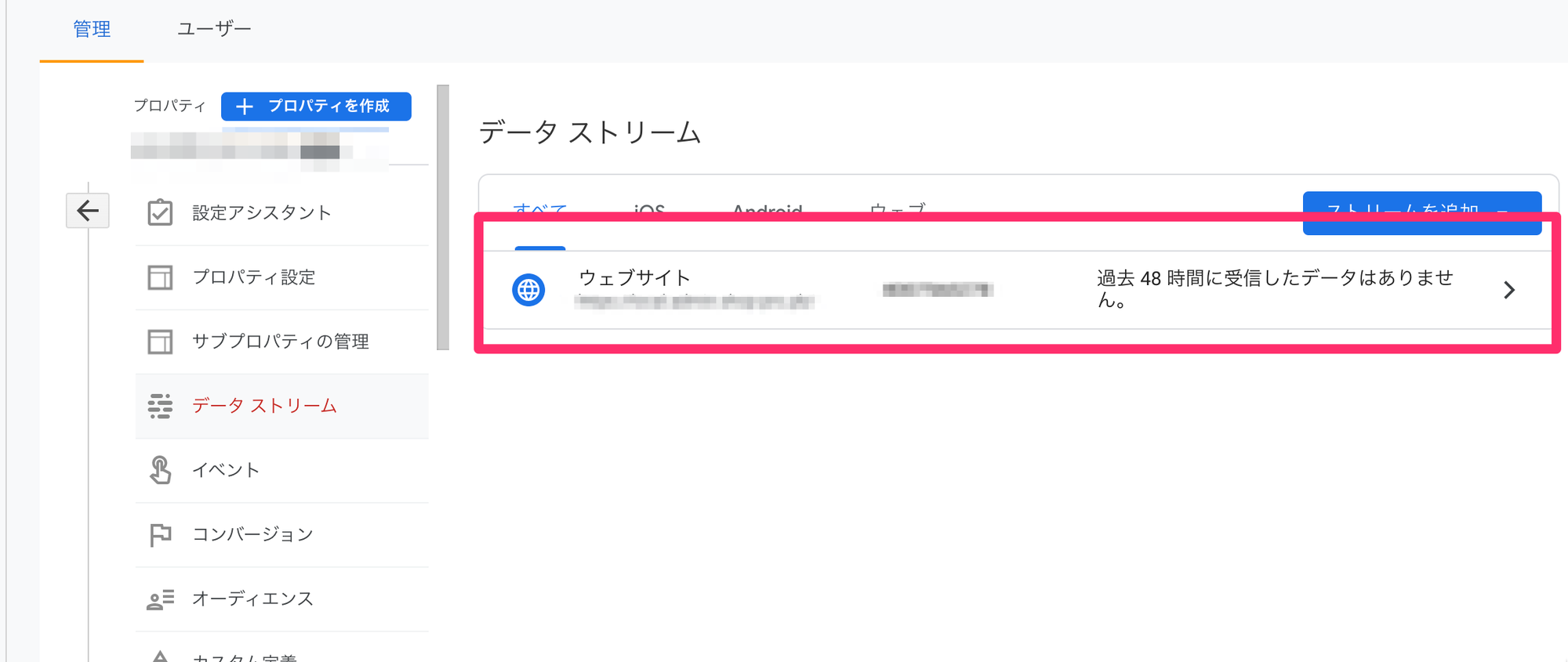Click the プロパティを作成 button
Image resolution: width=1568 pixels, height=662 pixels.
[316, 106]
